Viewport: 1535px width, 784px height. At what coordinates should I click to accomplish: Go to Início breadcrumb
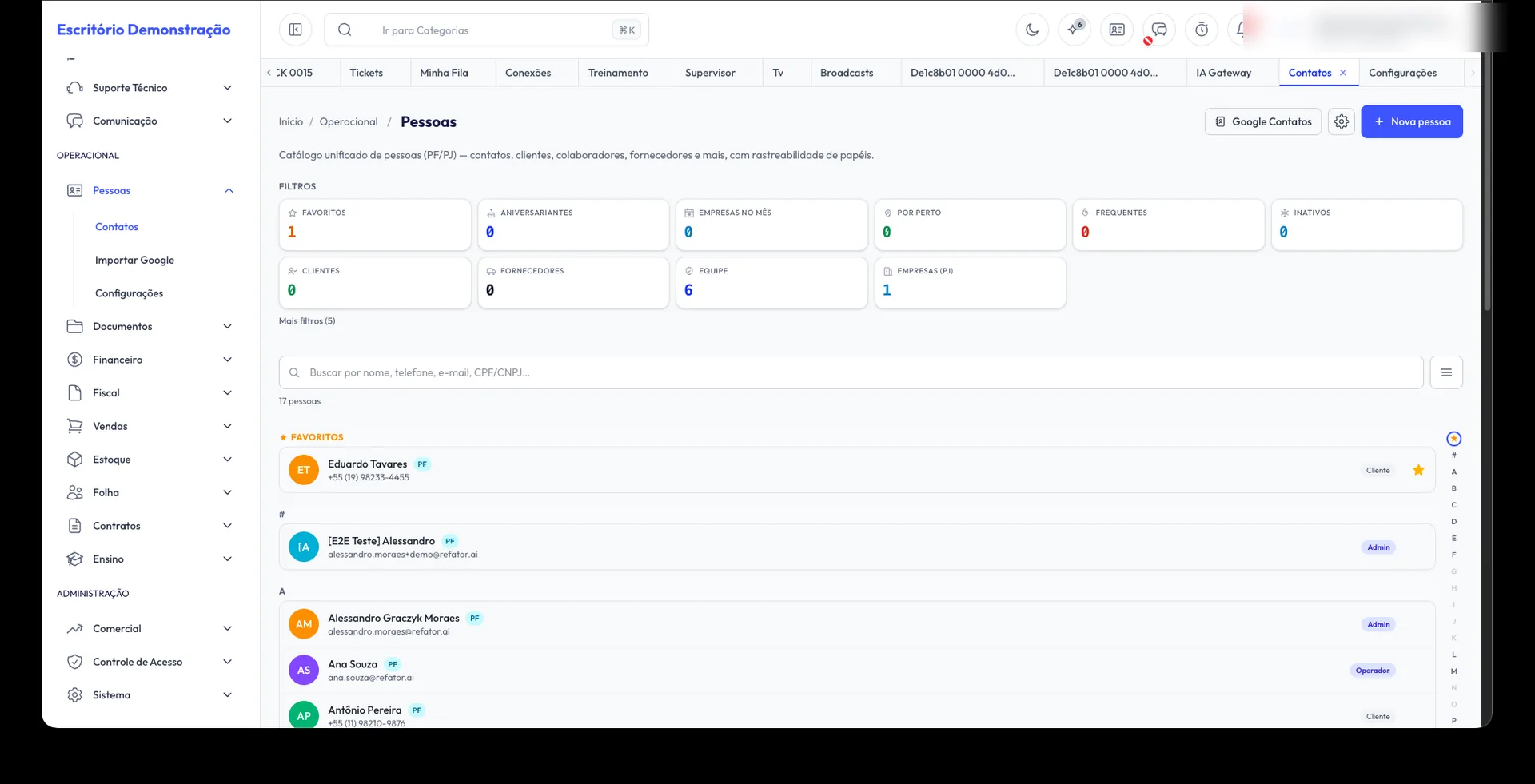pyautogui.click(x=291, y=122)
